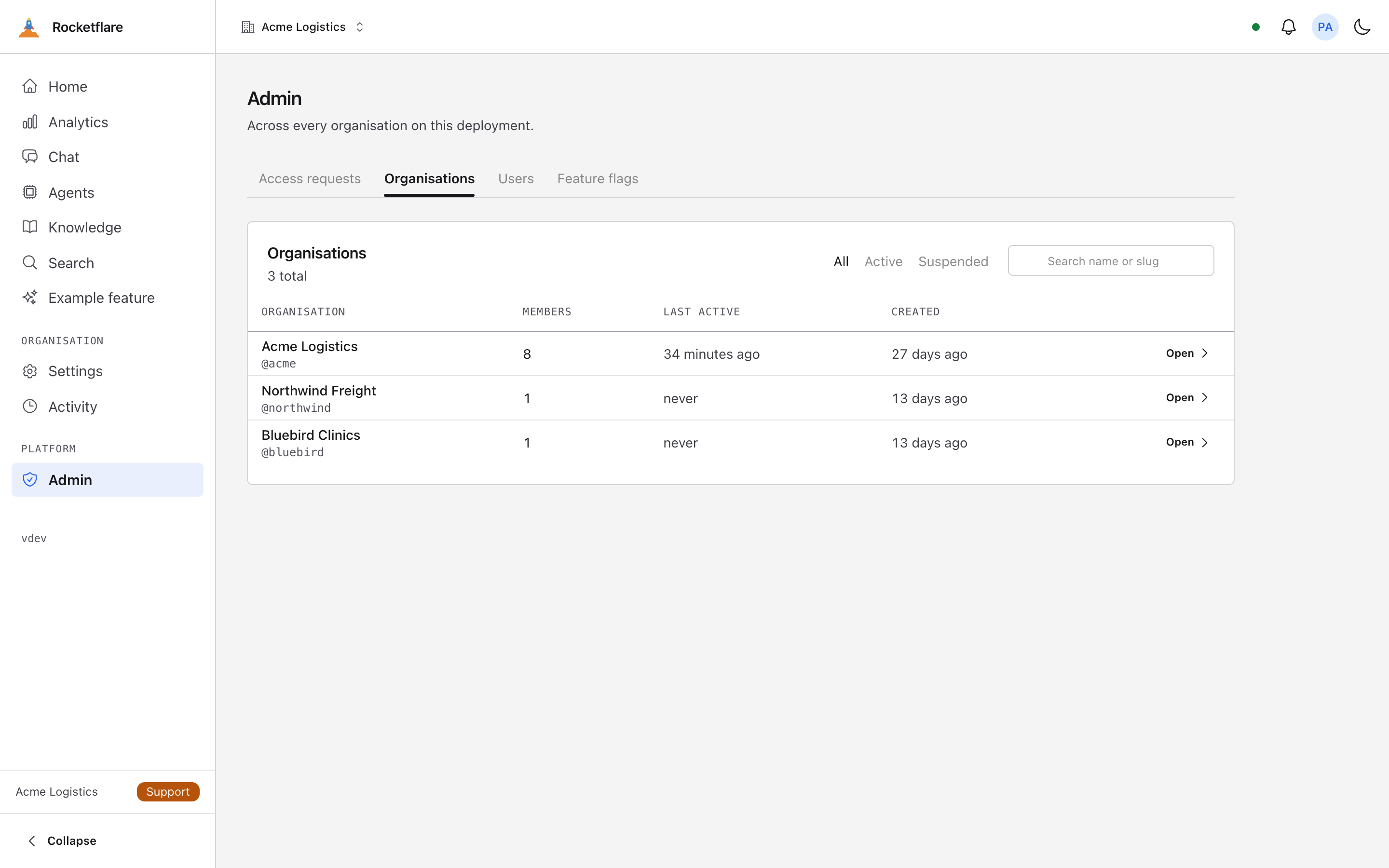Click the green status indicator dot
The image size is (1389, 868).
click(1256, 27)
